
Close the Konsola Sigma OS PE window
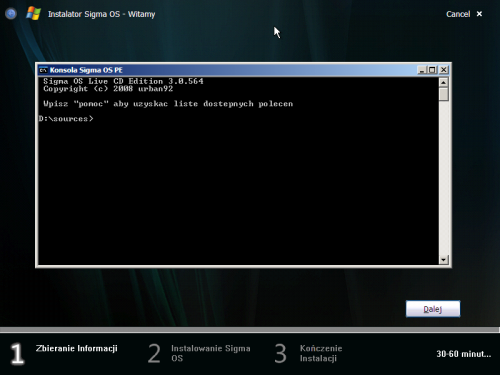coord(444,70)
